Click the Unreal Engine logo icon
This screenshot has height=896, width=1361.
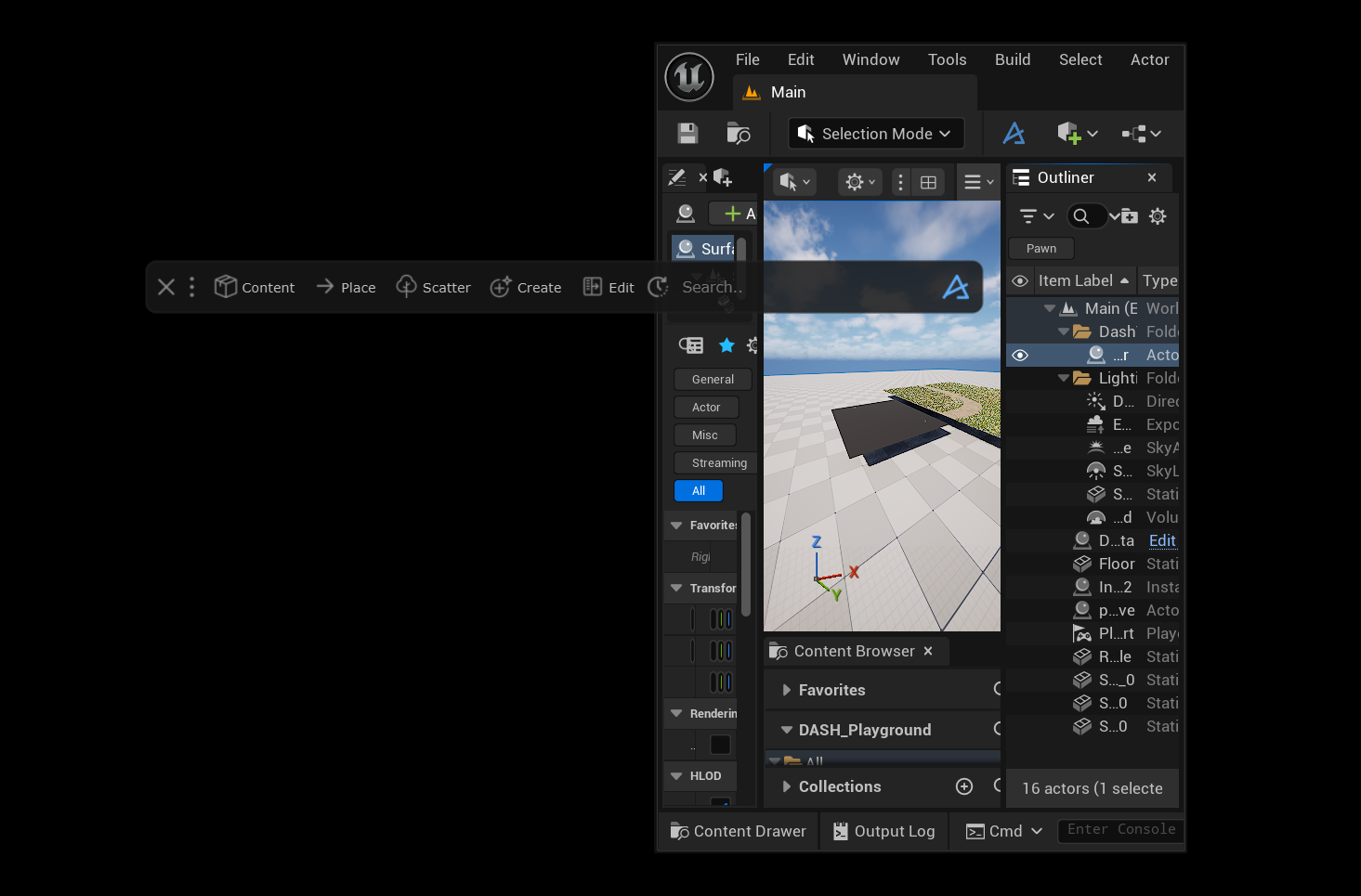[x=689, y=77]
